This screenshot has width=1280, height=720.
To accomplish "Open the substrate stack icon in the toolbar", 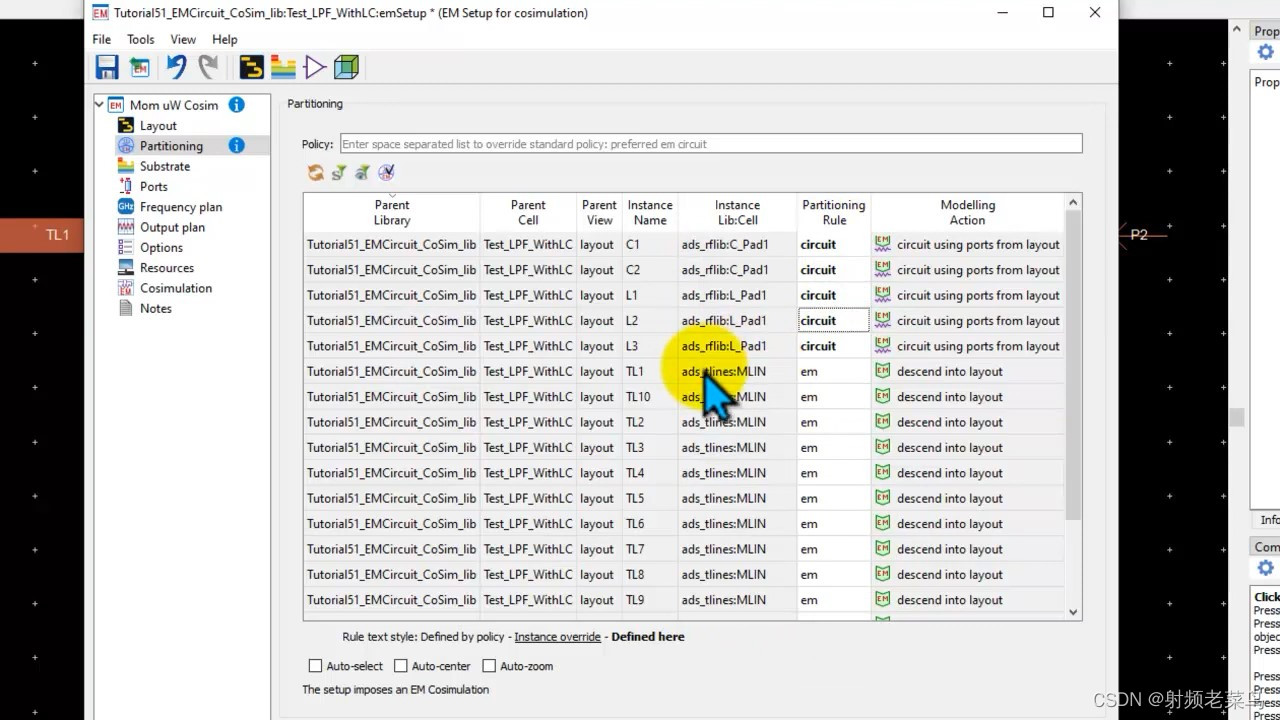I will 283,66.
